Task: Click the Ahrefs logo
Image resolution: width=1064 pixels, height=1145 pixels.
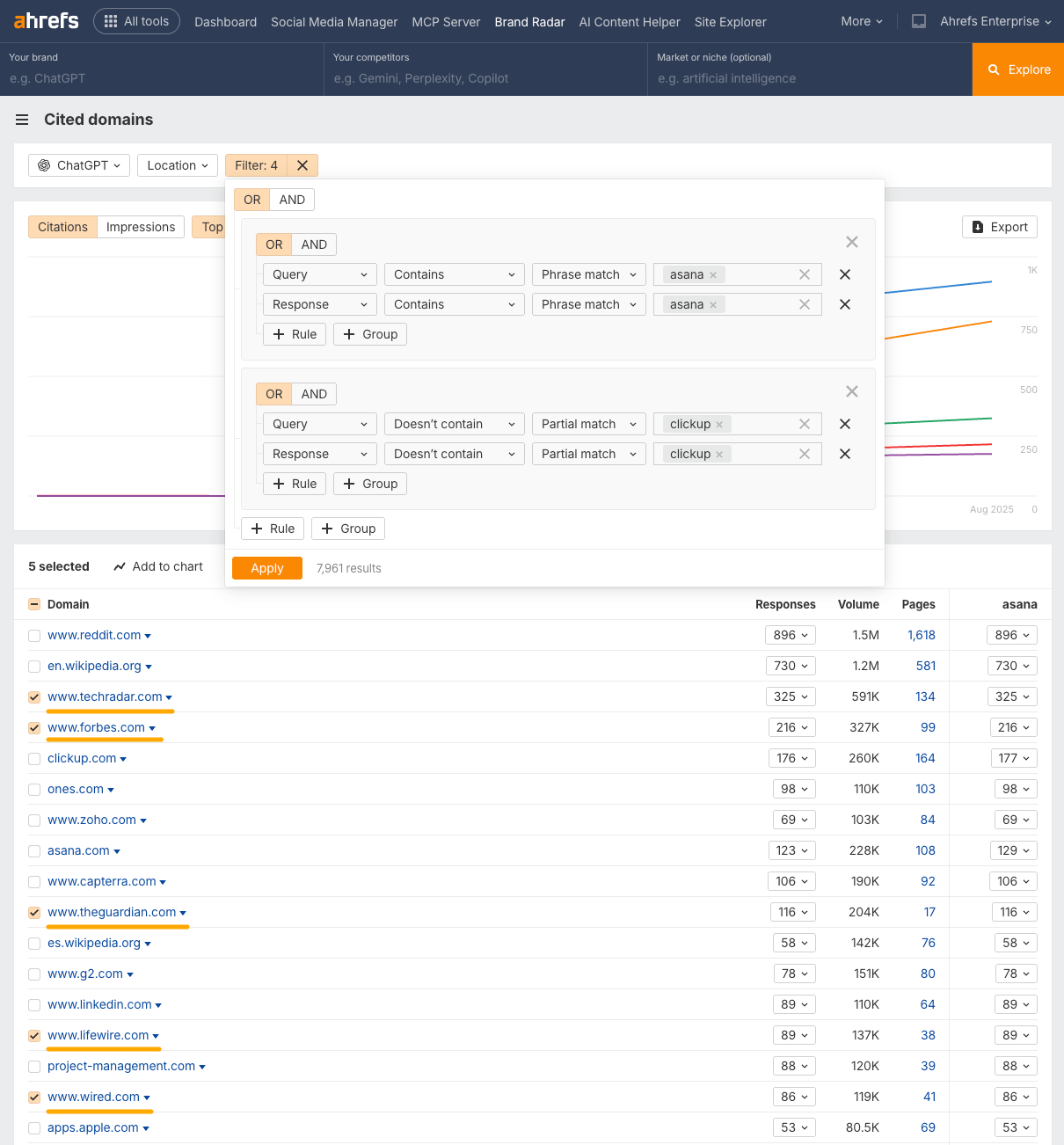Action: click(45, 21)
